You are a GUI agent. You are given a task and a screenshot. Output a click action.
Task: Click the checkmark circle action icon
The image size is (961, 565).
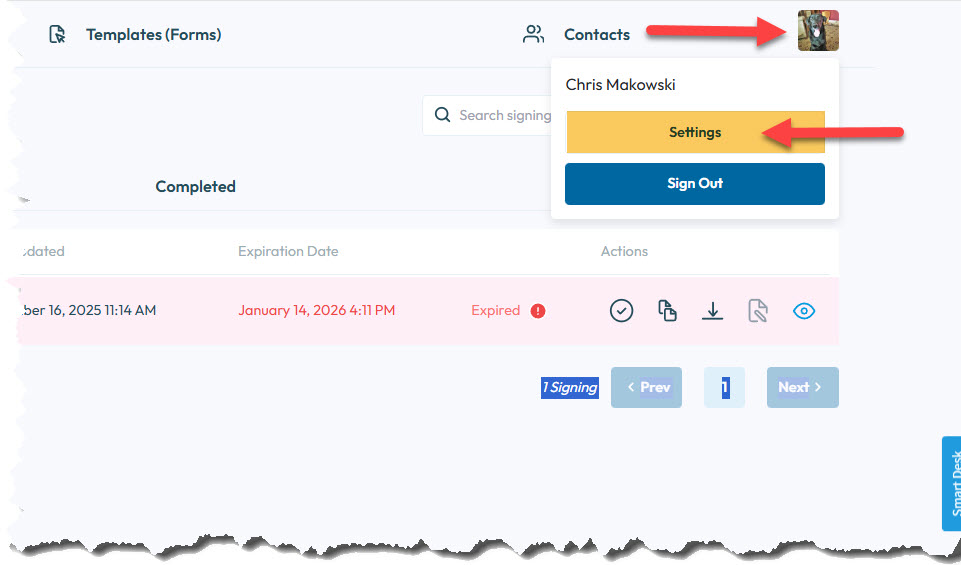621,311
